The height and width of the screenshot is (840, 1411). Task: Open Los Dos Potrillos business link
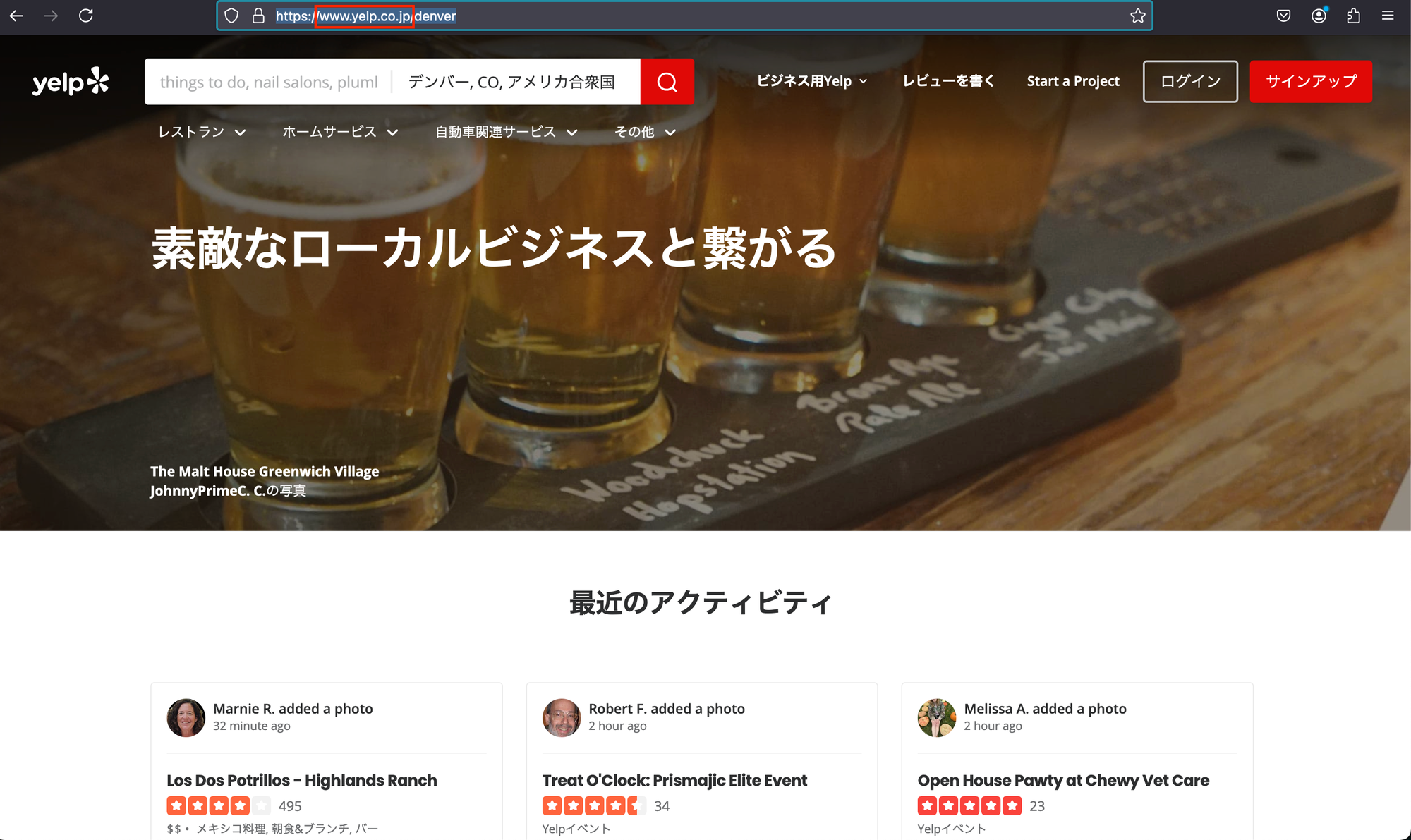(301, 780)
